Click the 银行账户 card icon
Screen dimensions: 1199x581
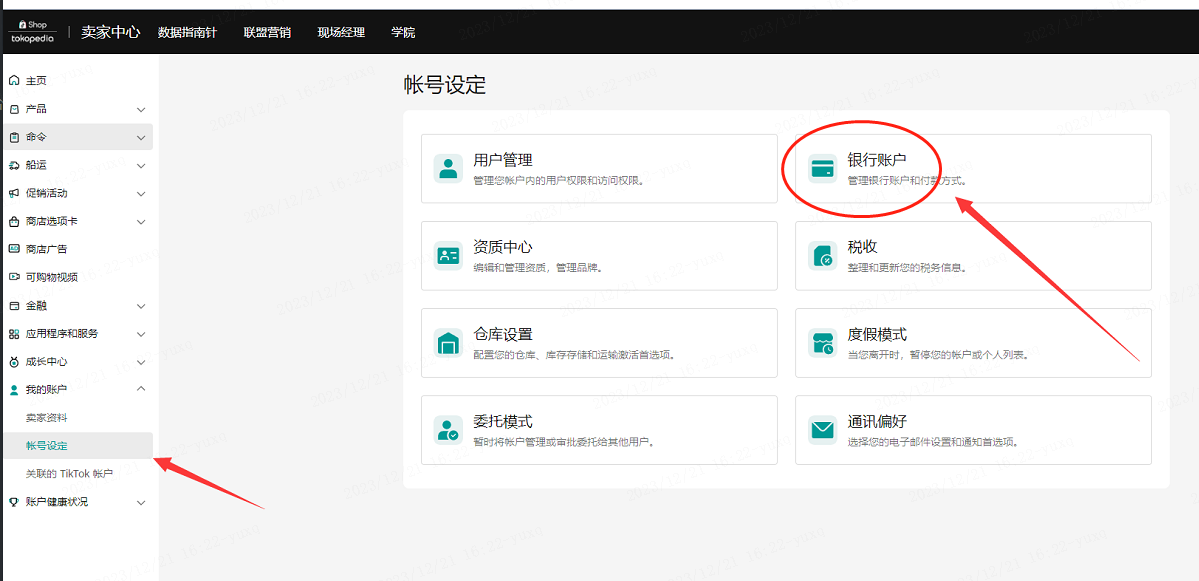pyautogui.click(x=822, y=168)
